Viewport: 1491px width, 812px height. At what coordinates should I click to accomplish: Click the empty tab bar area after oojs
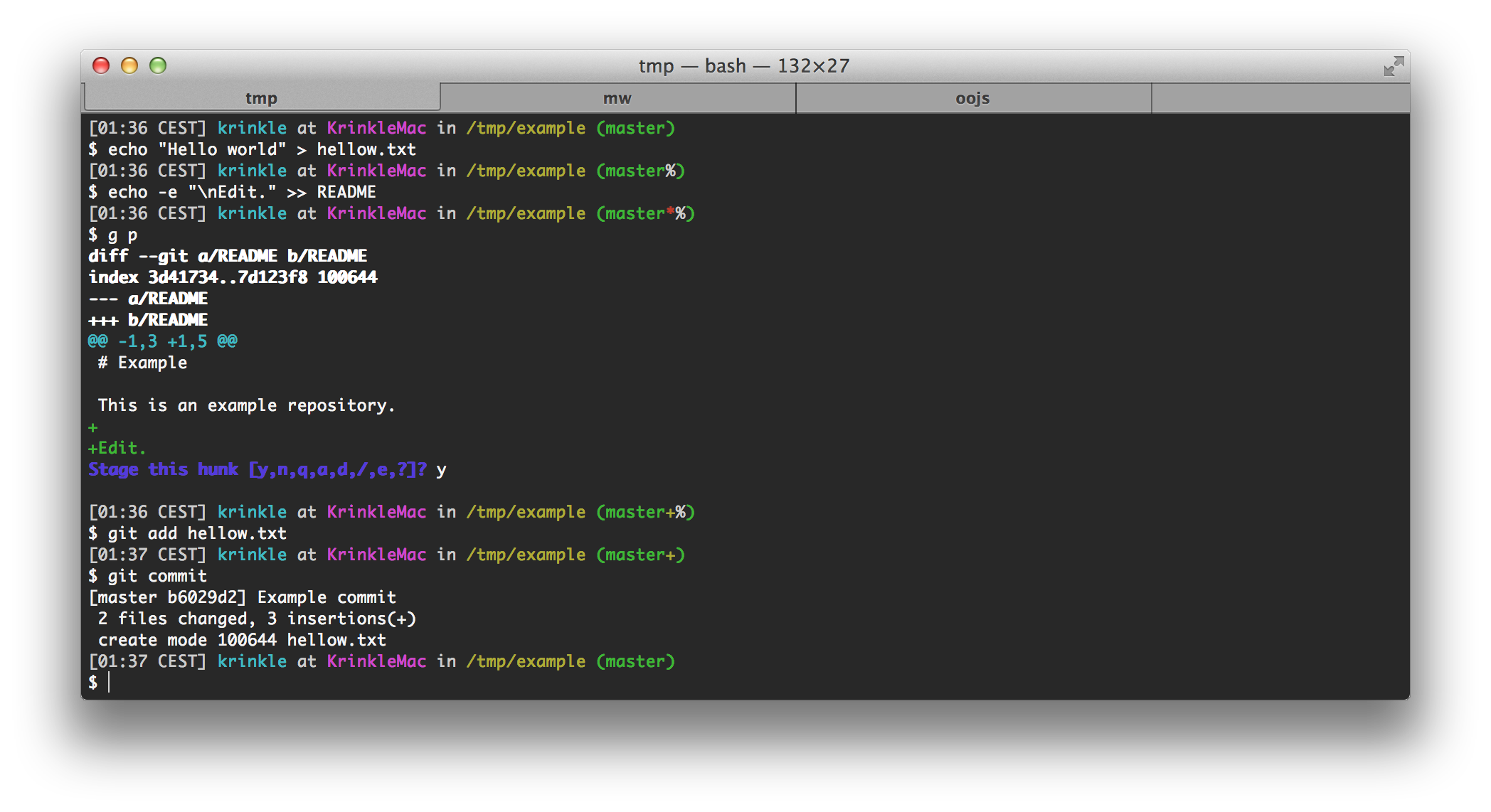[1279, 98]
